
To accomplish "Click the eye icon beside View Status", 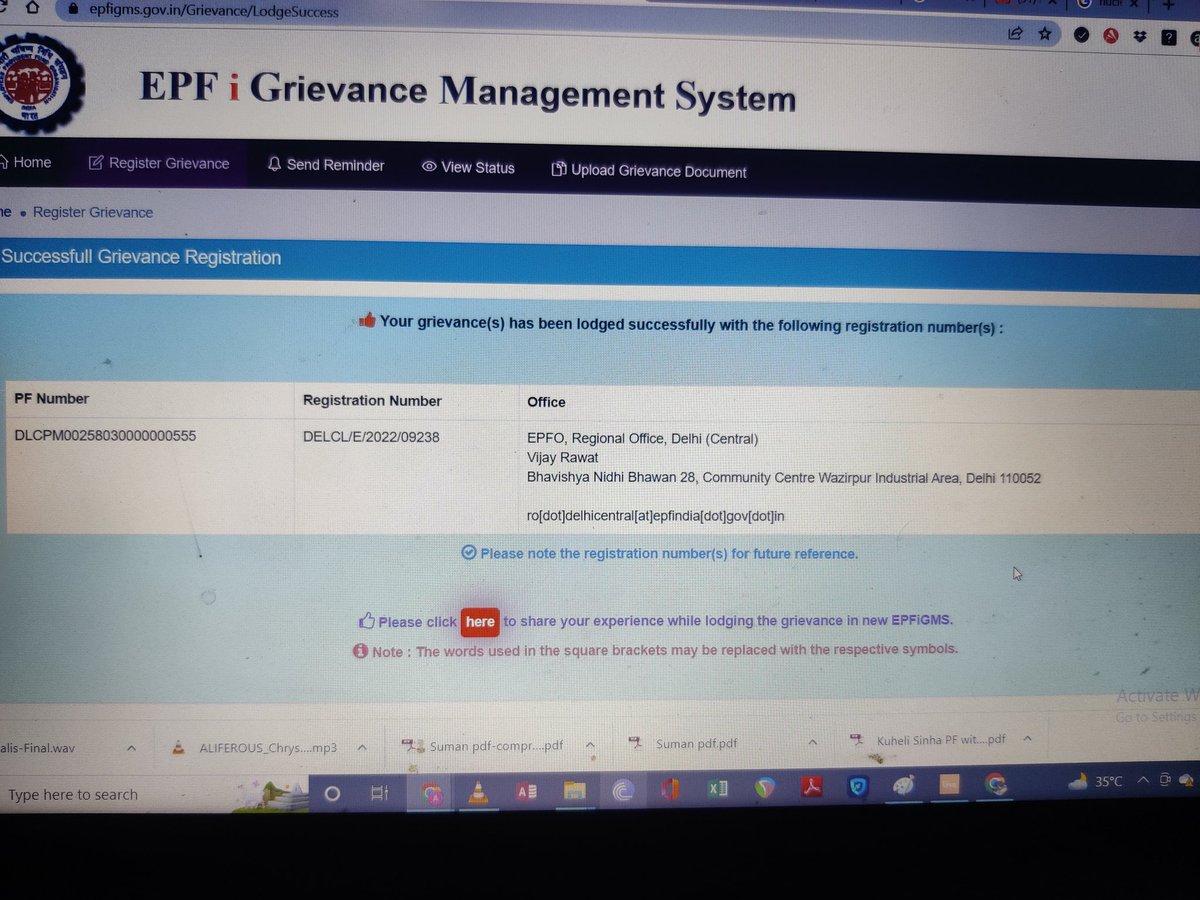I will [x=429, y=167].
